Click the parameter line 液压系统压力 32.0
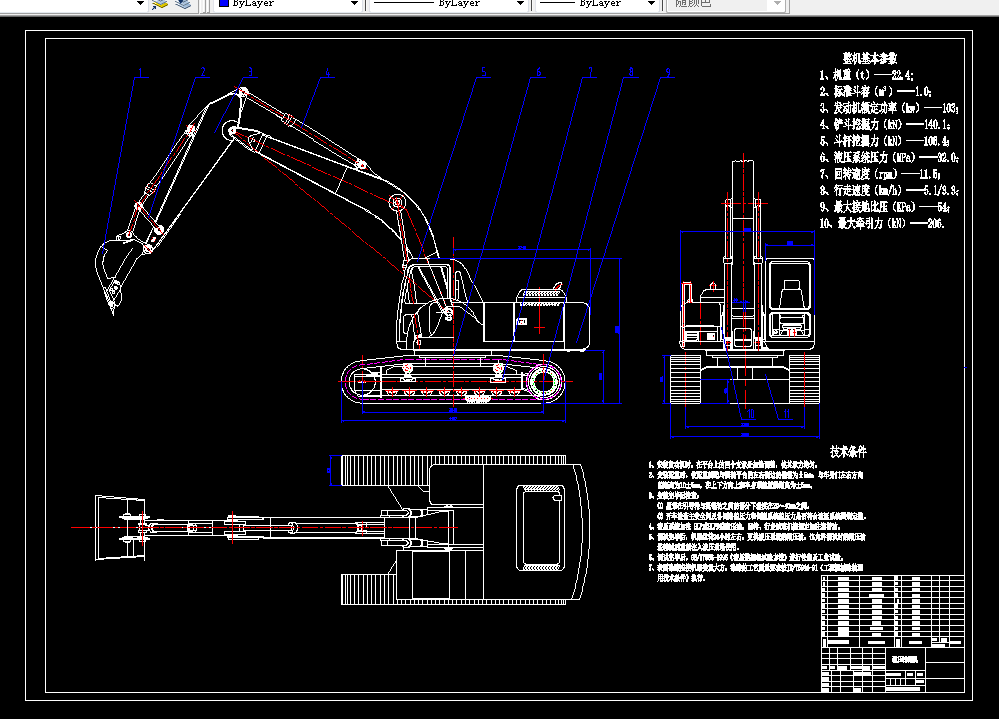This screenshot has width=999, height=719. pos(889,157)
